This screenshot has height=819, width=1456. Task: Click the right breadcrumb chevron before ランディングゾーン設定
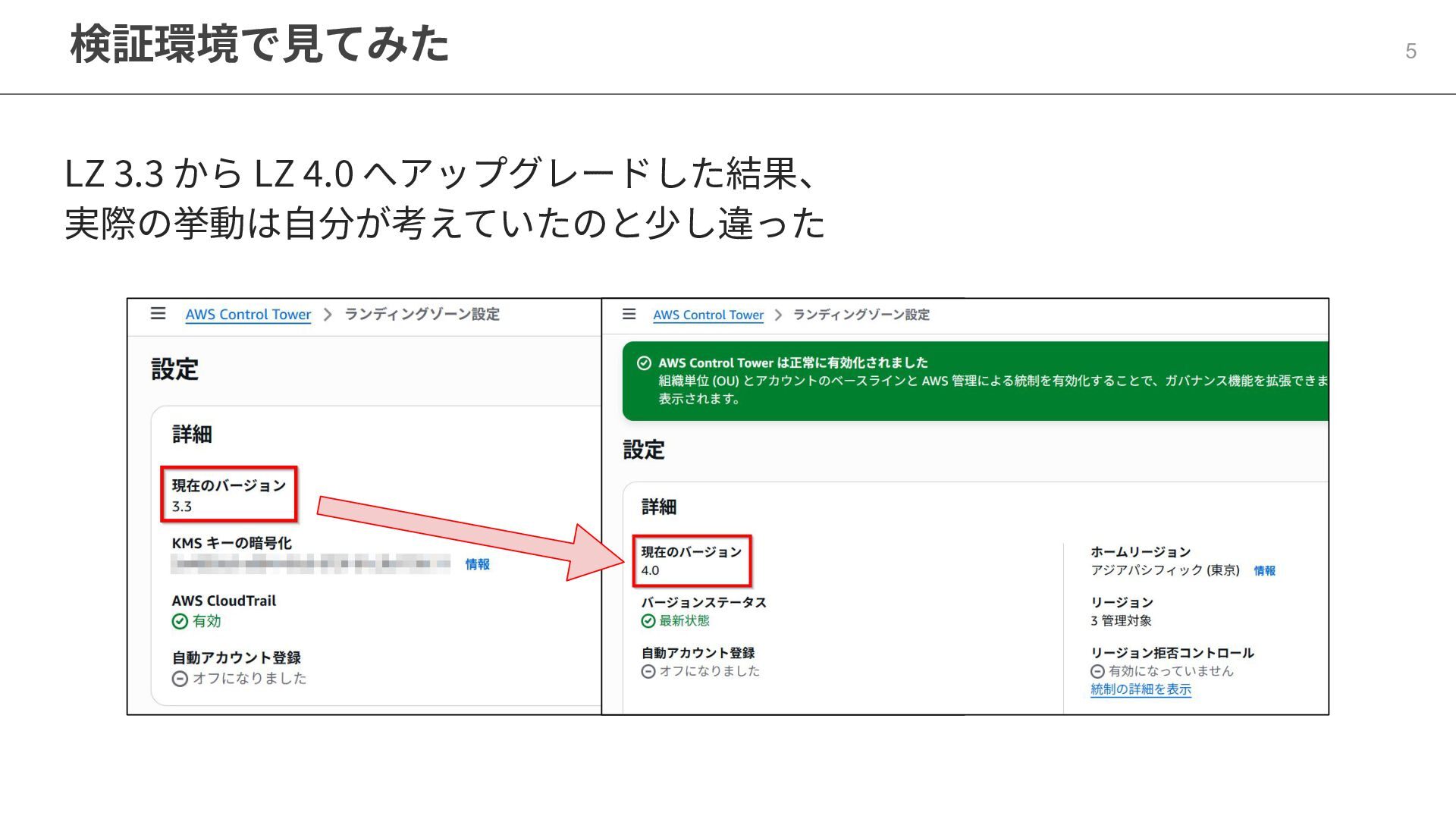778,315
